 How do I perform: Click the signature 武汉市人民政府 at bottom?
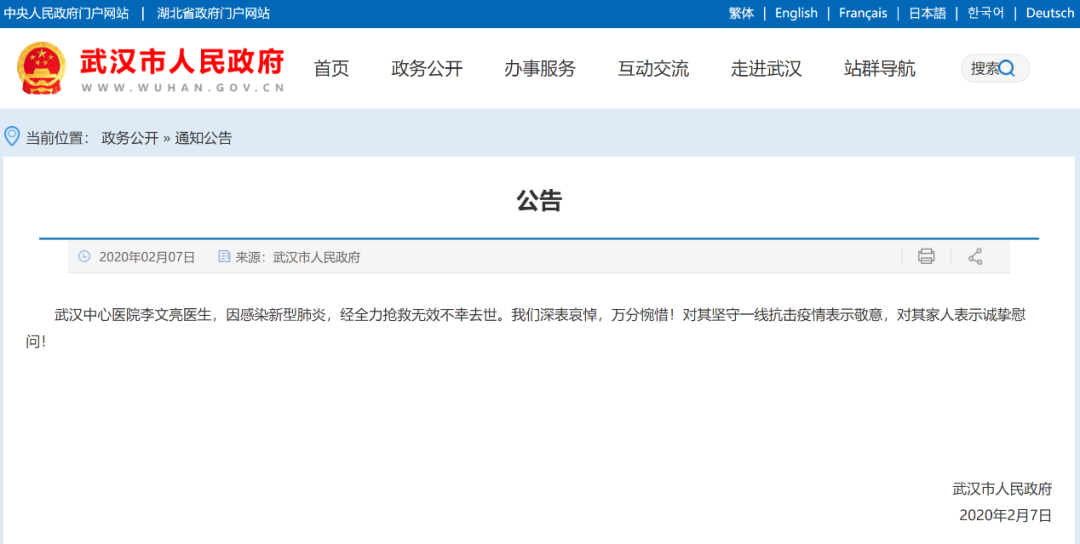1002,489
